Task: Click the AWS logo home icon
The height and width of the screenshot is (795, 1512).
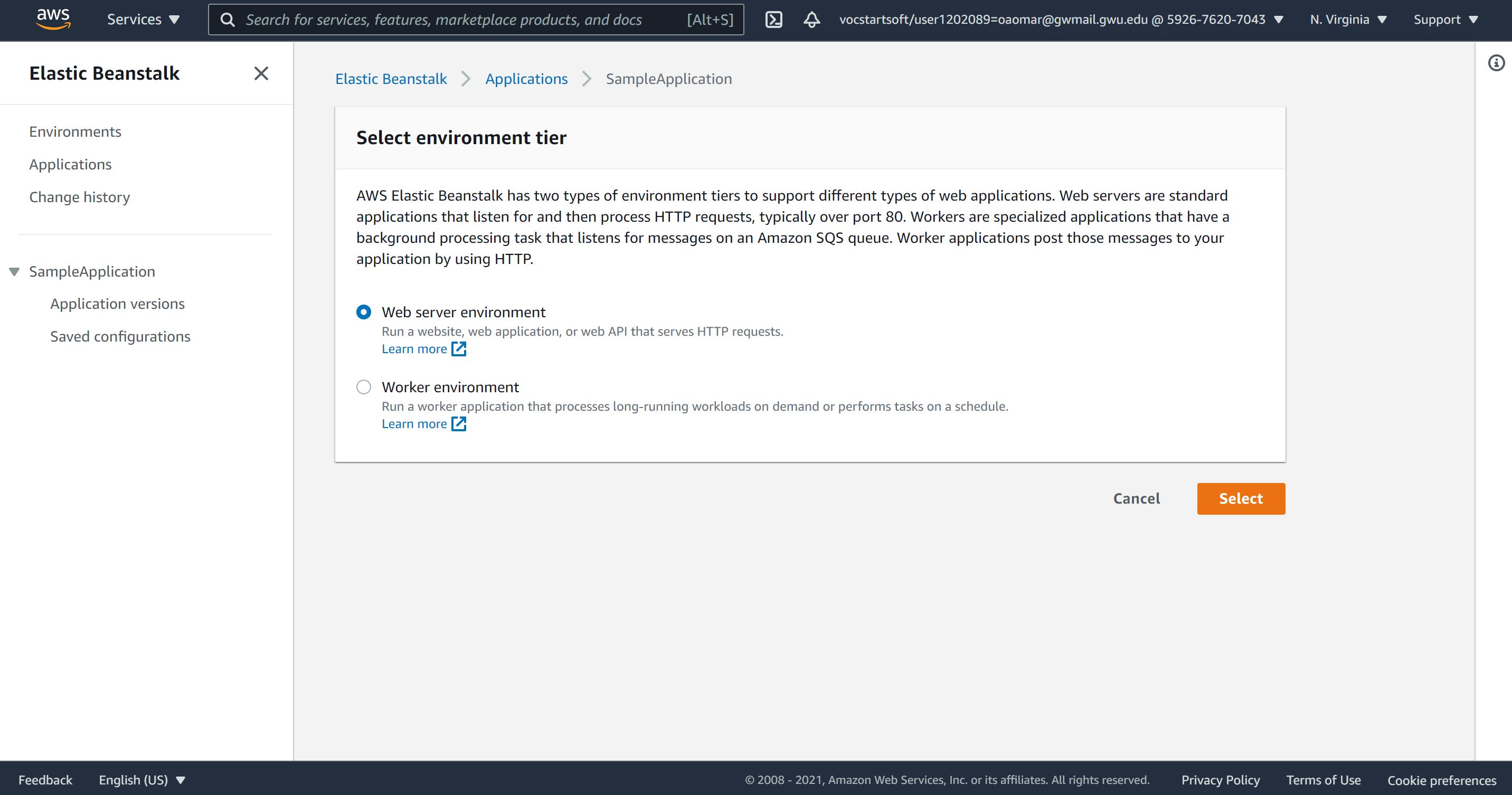Action: [x=53, y=20]
